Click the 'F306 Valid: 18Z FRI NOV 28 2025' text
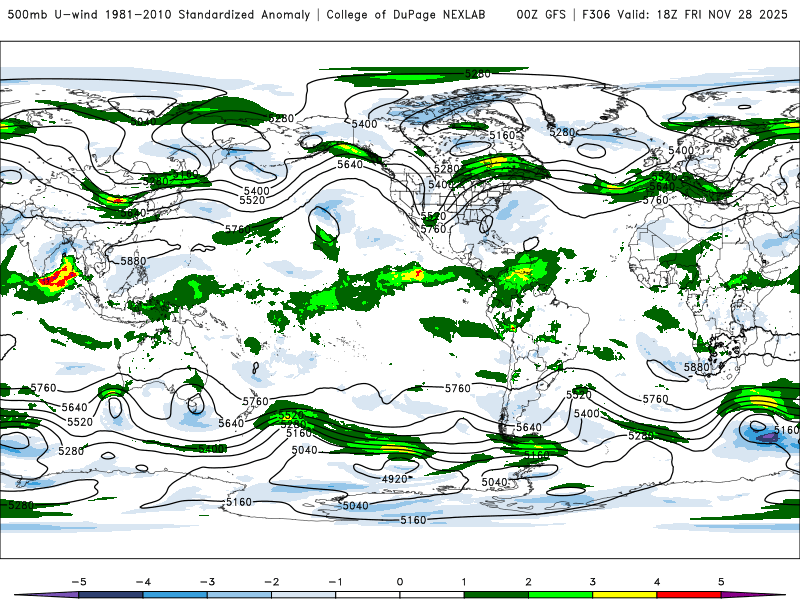Image resolution: width=800 pixels, height=600 pixels. 685,15
